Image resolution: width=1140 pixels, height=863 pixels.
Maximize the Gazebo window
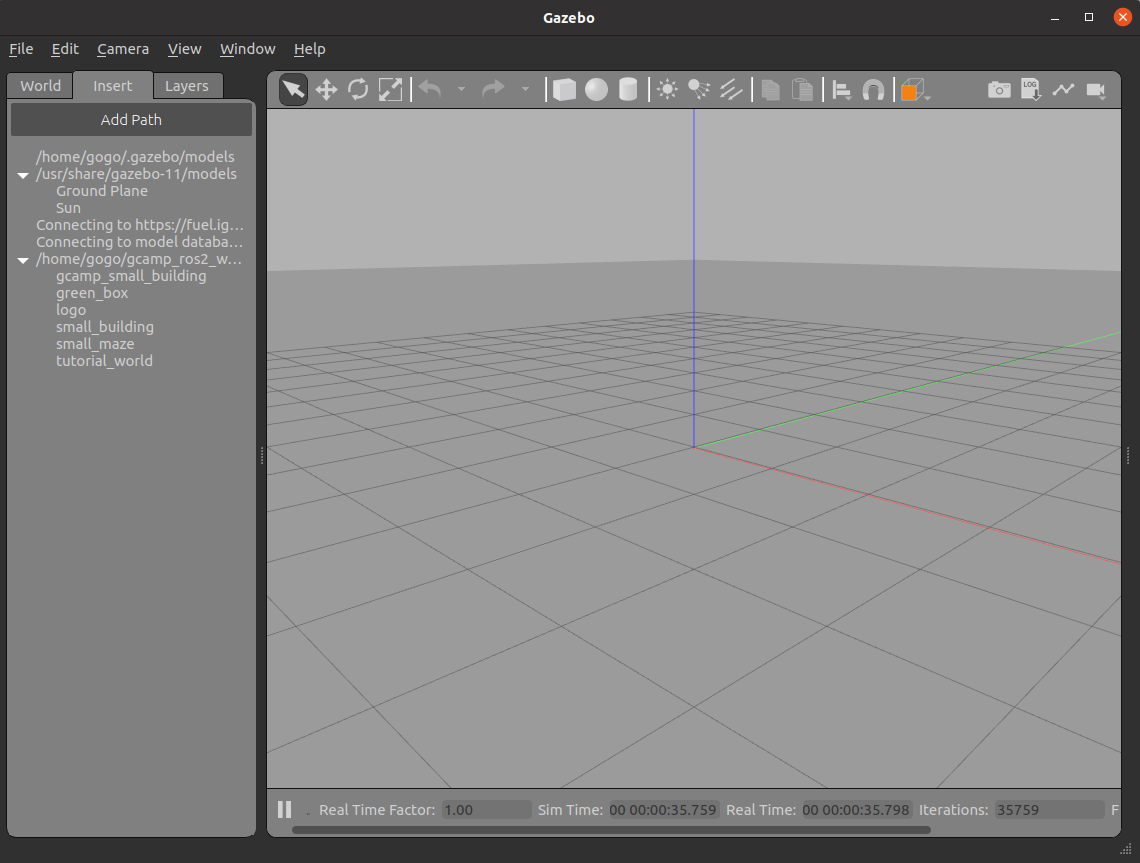[x=1088, y=17]
